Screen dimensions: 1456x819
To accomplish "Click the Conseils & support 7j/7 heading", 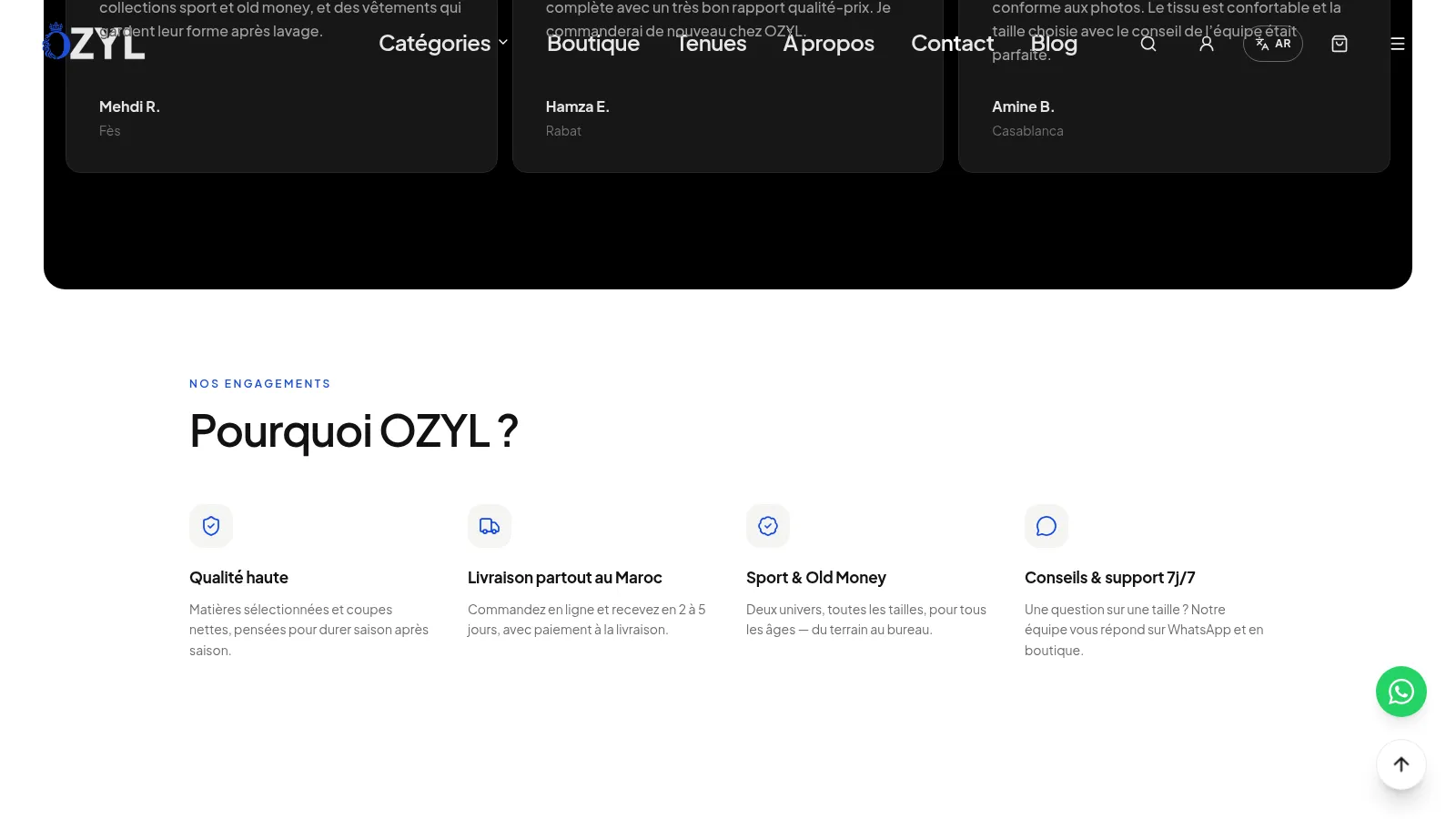I will point(1110,578).
